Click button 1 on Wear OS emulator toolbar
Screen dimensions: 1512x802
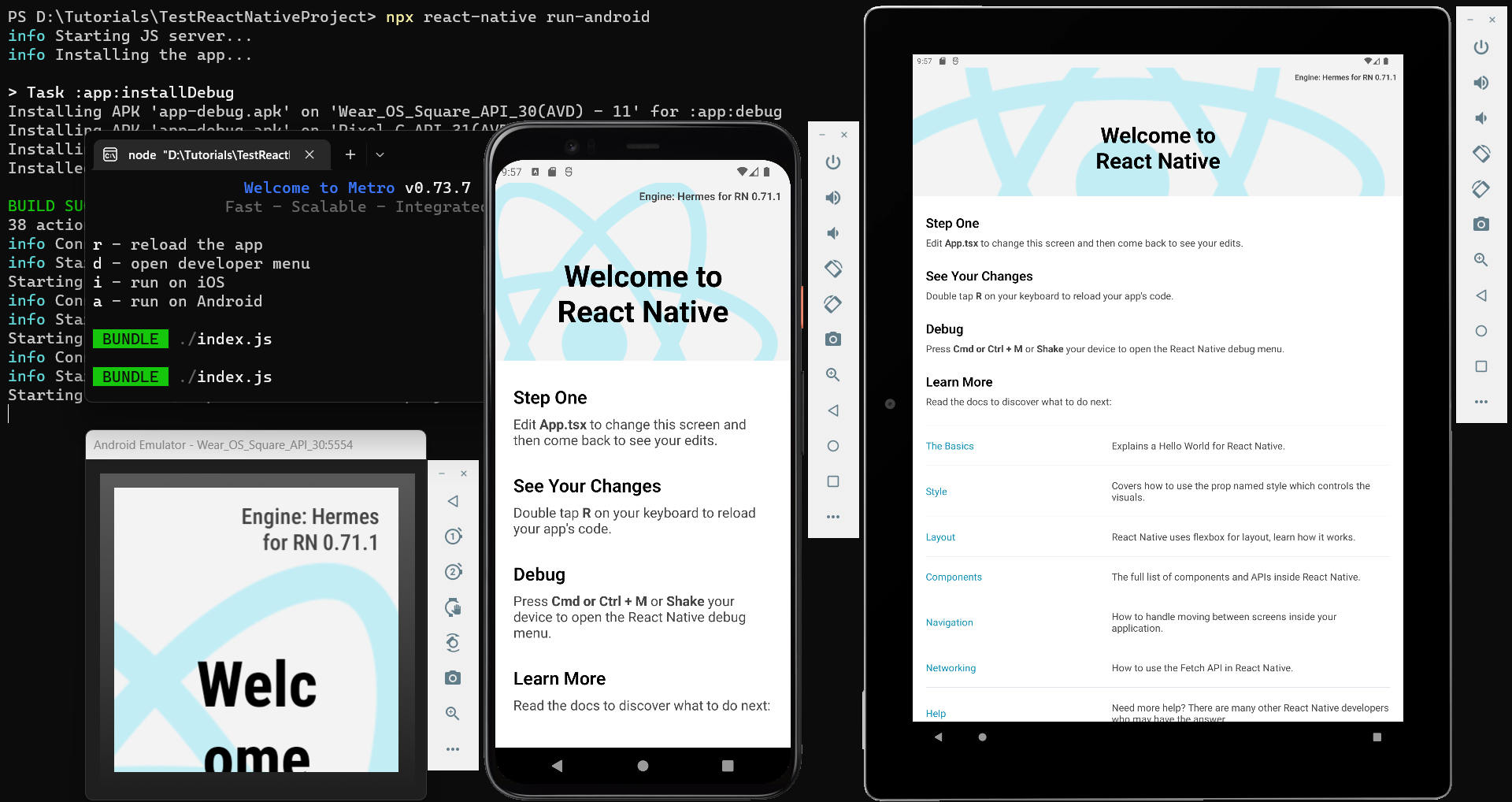tap(453, 537)
